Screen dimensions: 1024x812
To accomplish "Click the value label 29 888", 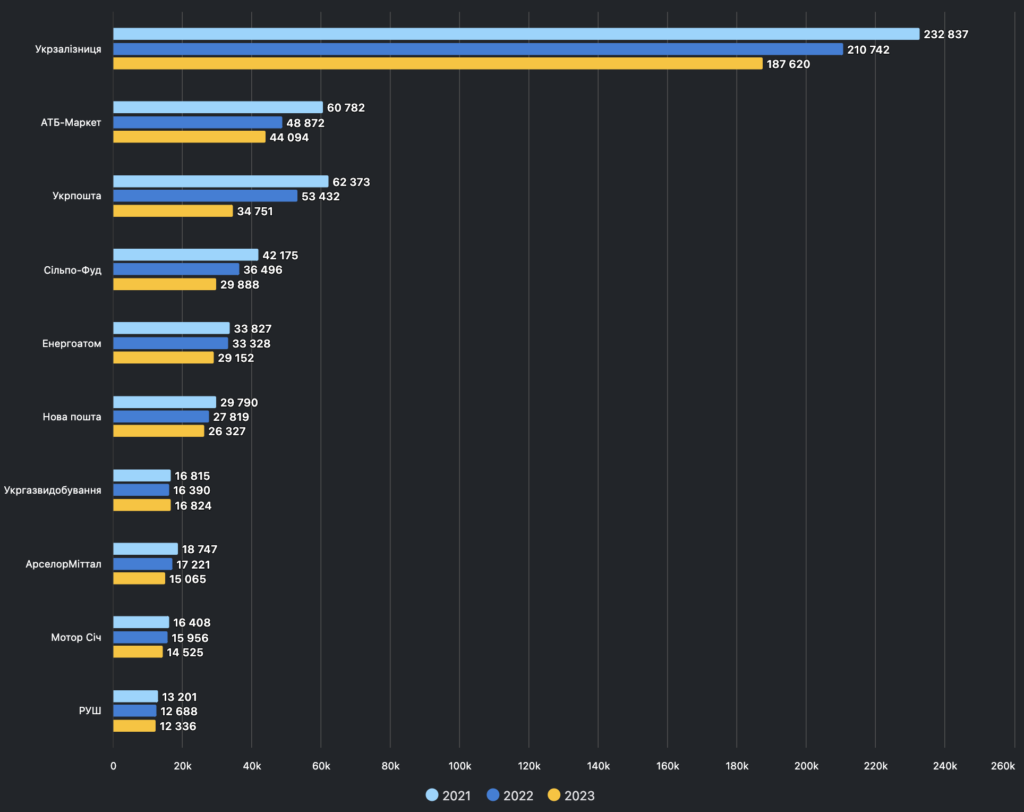I will click(x=240, y=285).
